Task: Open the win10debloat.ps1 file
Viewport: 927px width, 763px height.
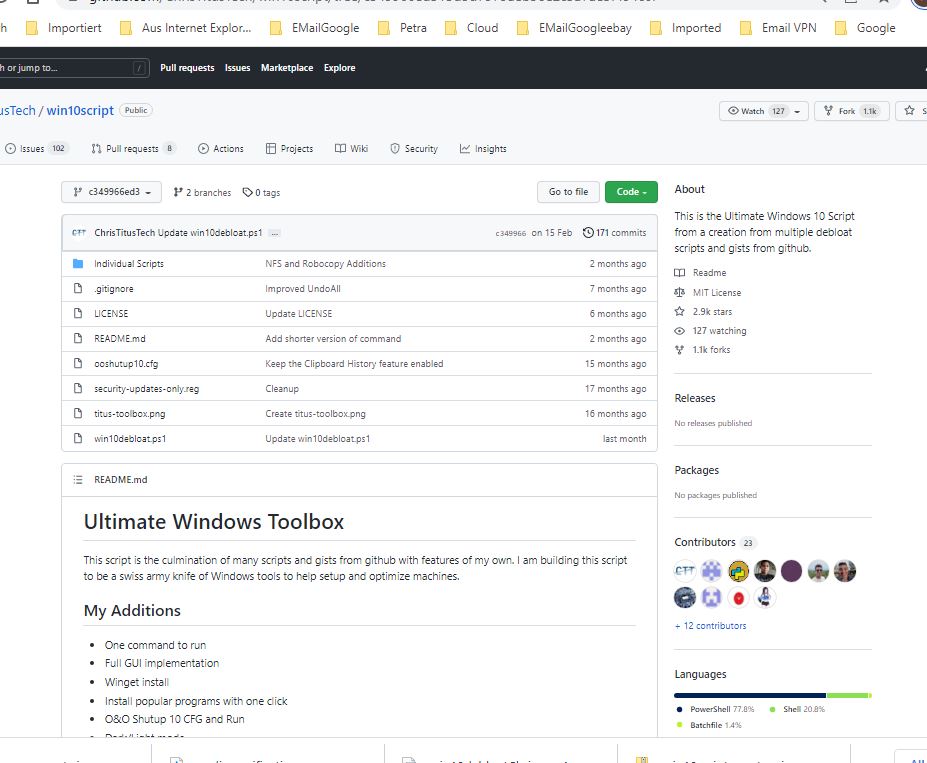Action: [130, 439]
